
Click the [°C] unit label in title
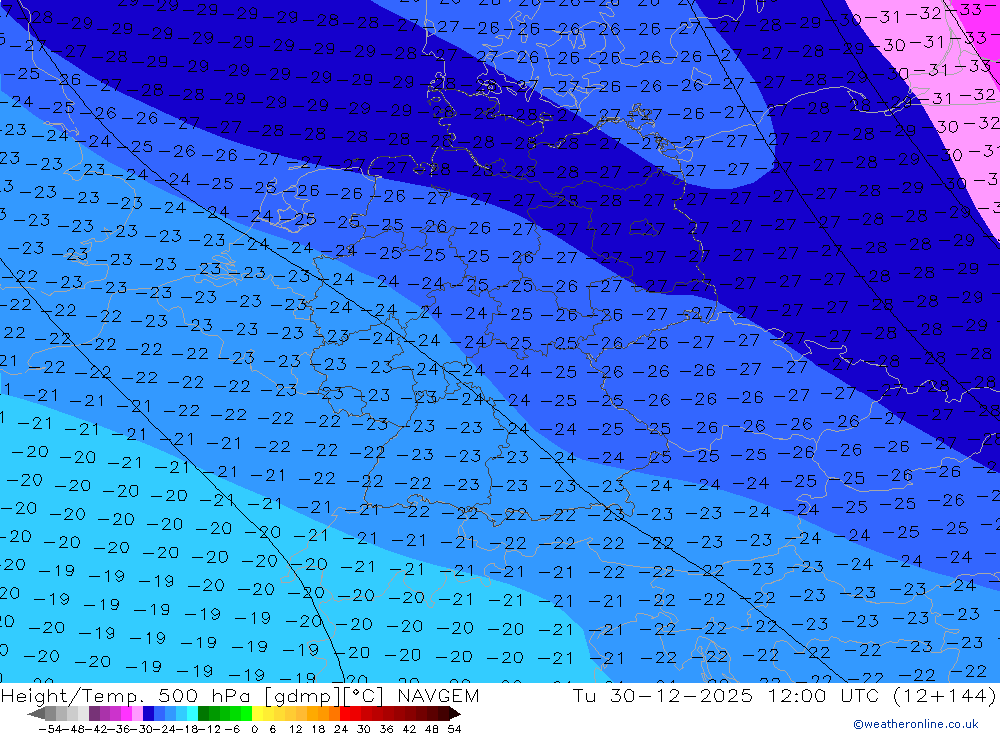click(364, 696)
